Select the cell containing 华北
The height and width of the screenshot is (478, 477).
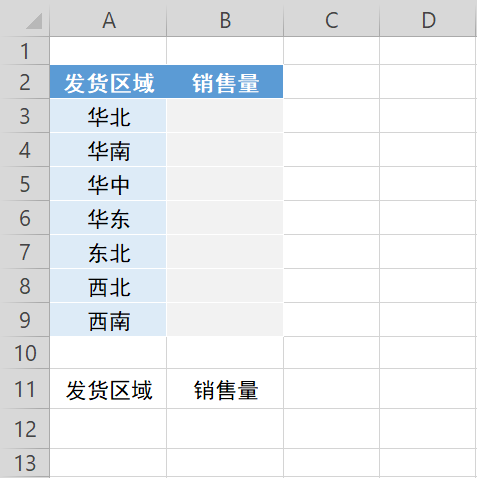[108, 116]
